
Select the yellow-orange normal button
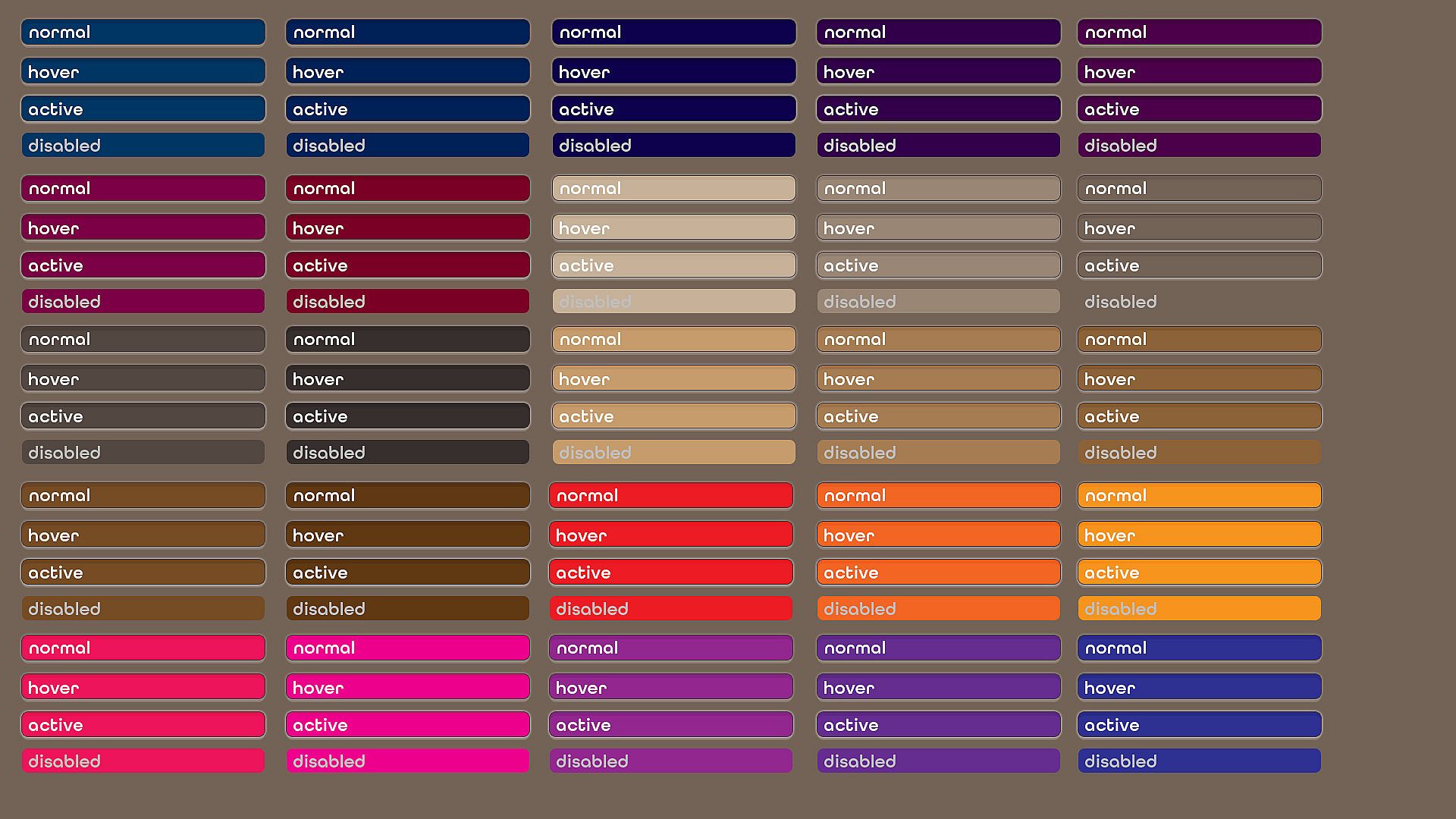point(1199,496)
